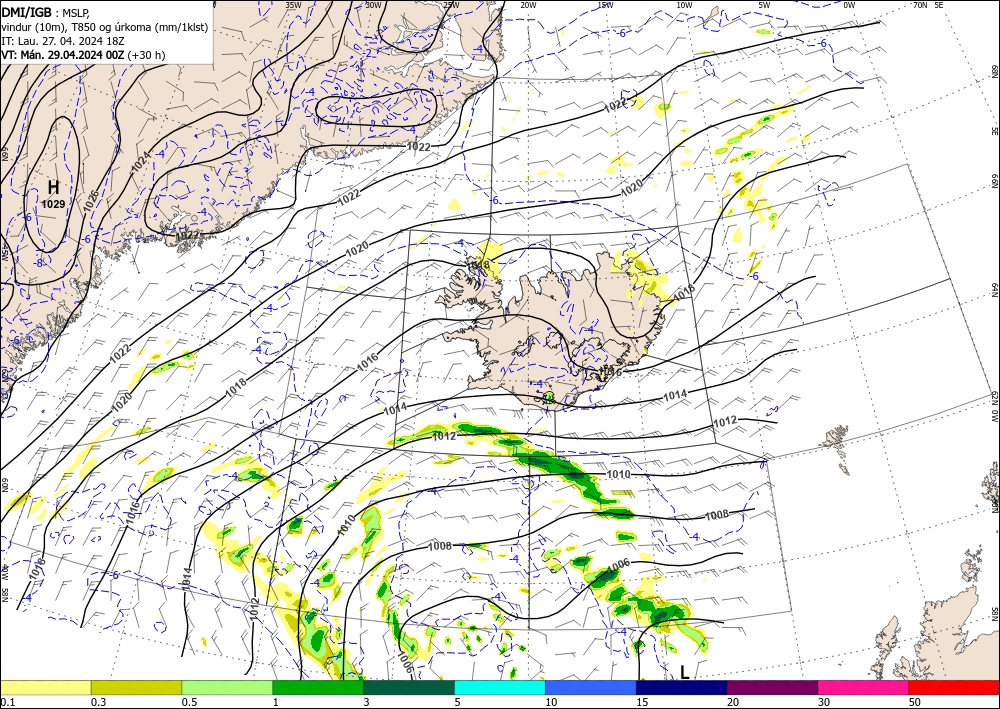Click the '5W' longitude label at top
Screen dimensions: 1000x709
764,5
